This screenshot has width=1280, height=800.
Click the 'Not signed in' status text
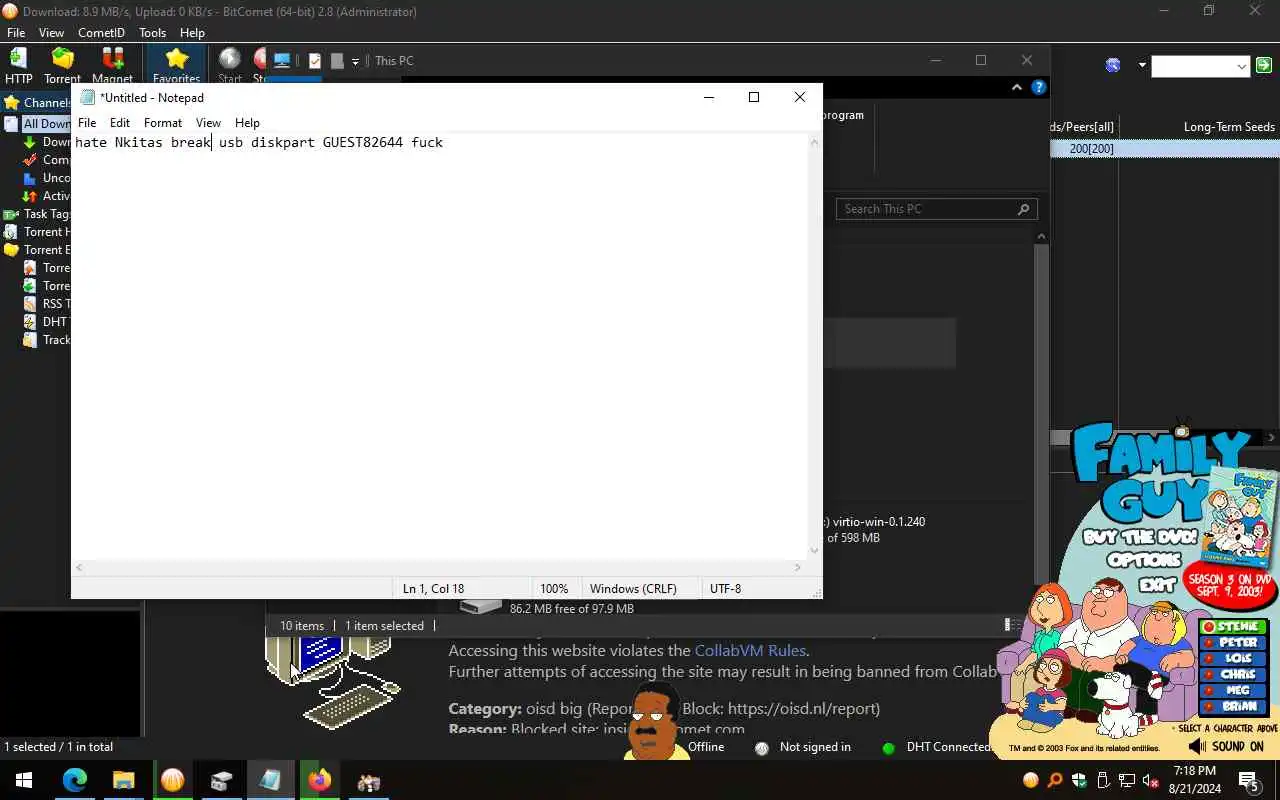815,747
